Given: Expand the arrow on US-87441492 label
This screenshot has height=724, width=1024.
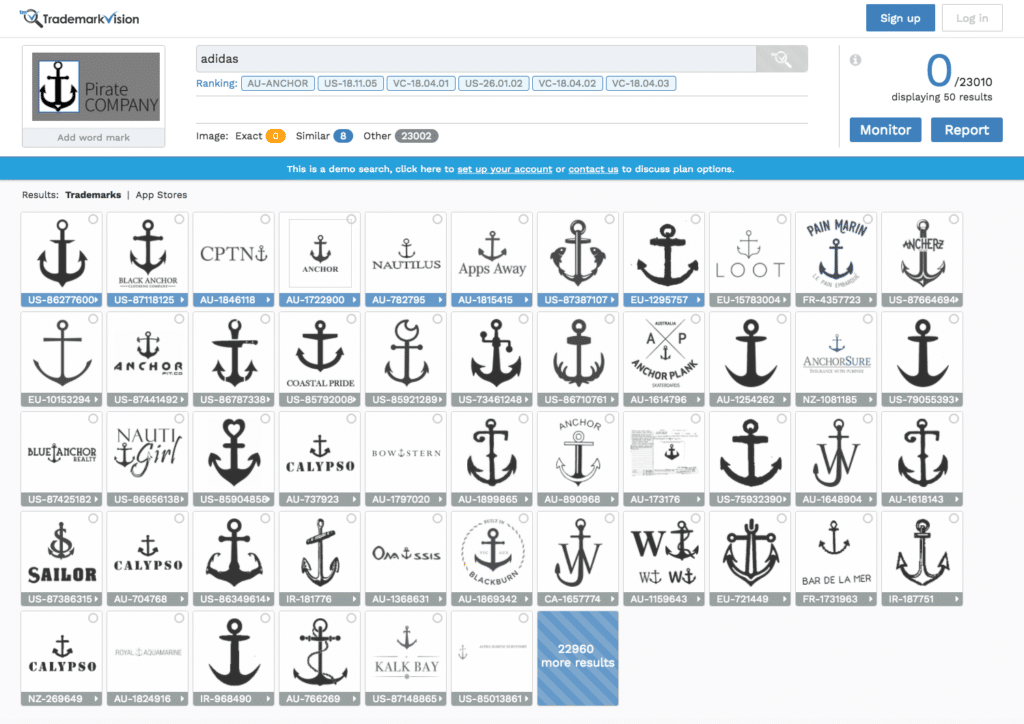Looking at the screenshot, I should [x=182, y=400].
